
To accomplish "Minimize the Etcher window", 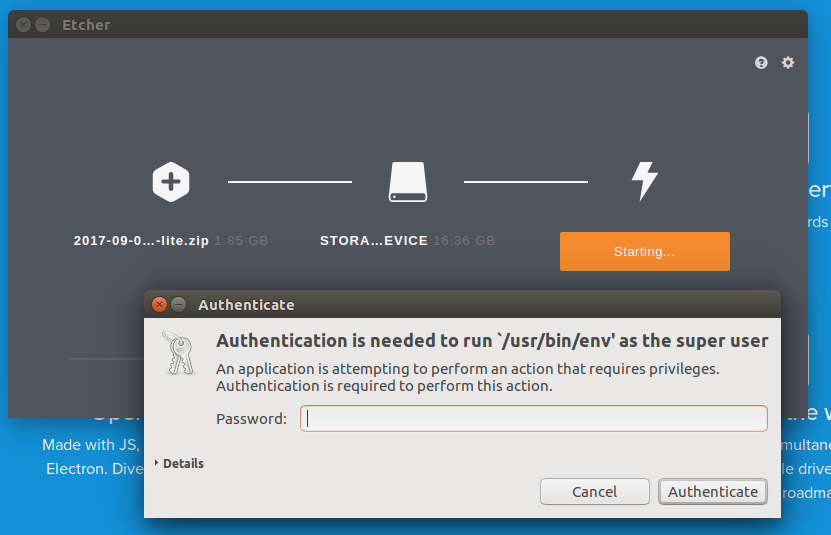I will [x=42, y=25].
